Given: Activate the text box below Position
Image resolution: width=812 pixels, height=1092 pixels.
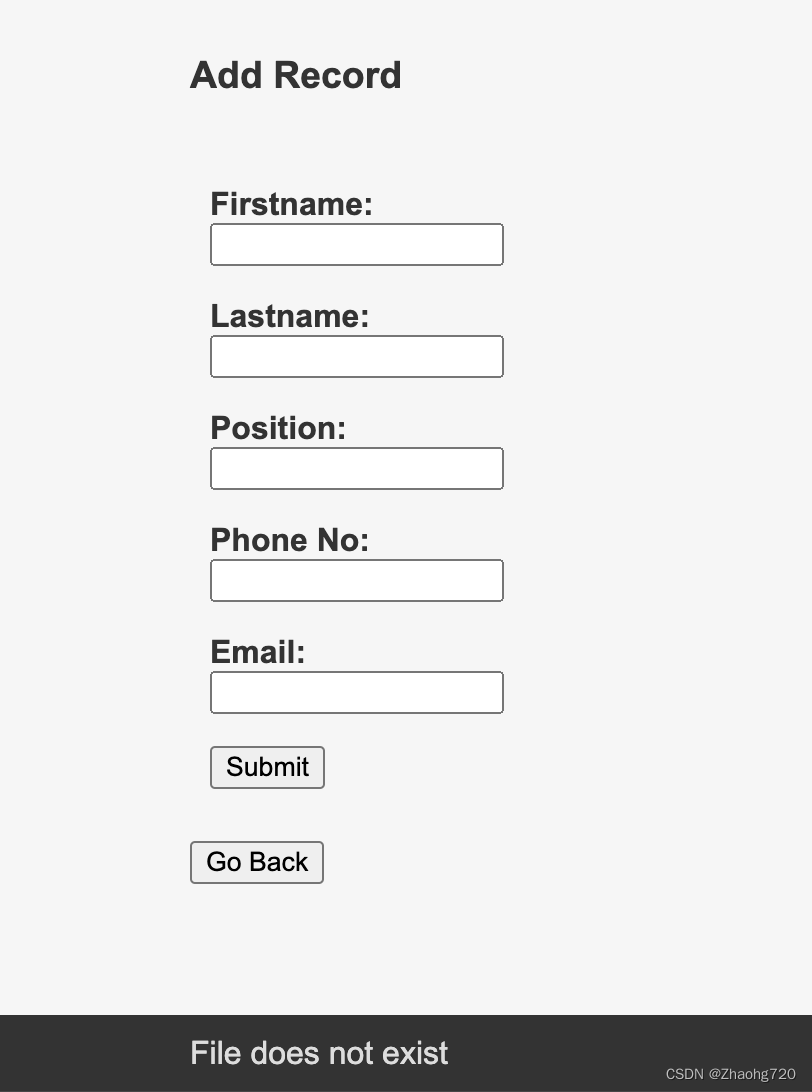Looking at the screenshot, I should (356, 469).
